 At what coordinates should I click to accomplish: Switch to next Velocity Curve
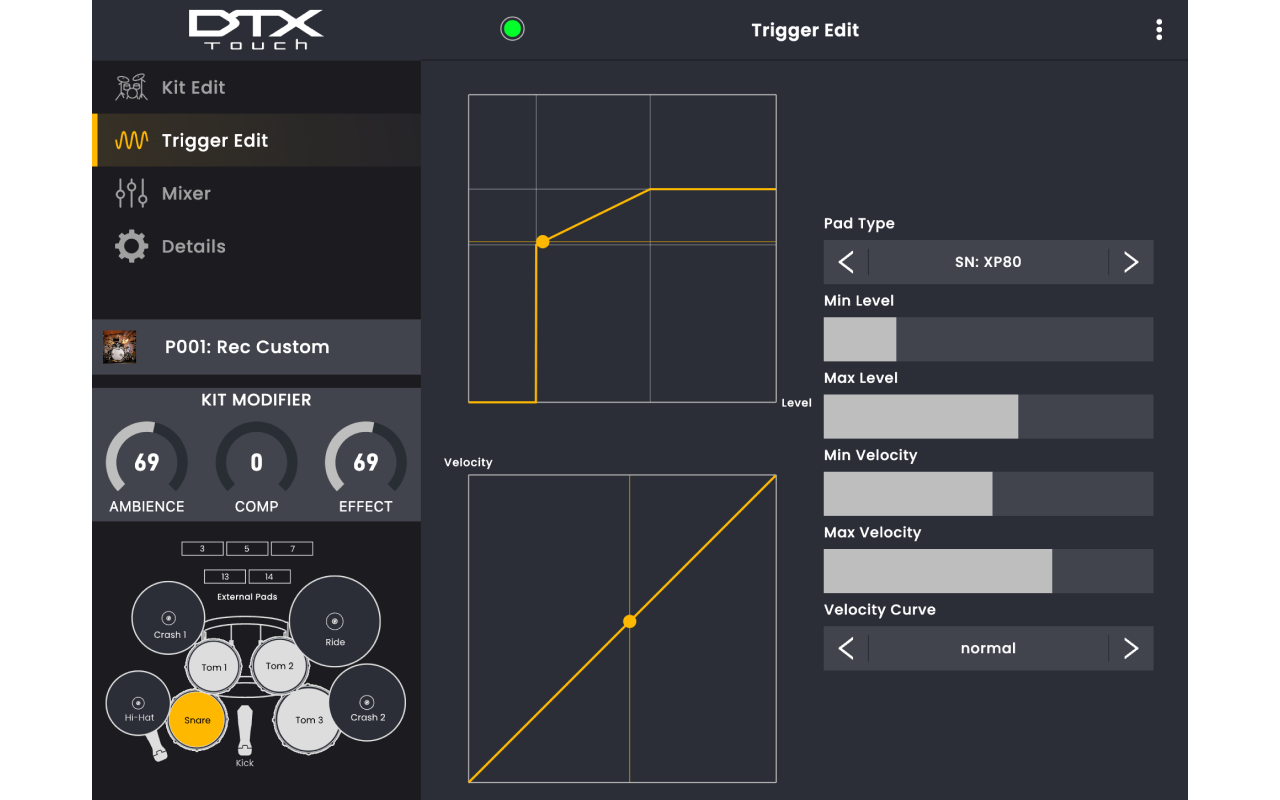click(1131, 648)
